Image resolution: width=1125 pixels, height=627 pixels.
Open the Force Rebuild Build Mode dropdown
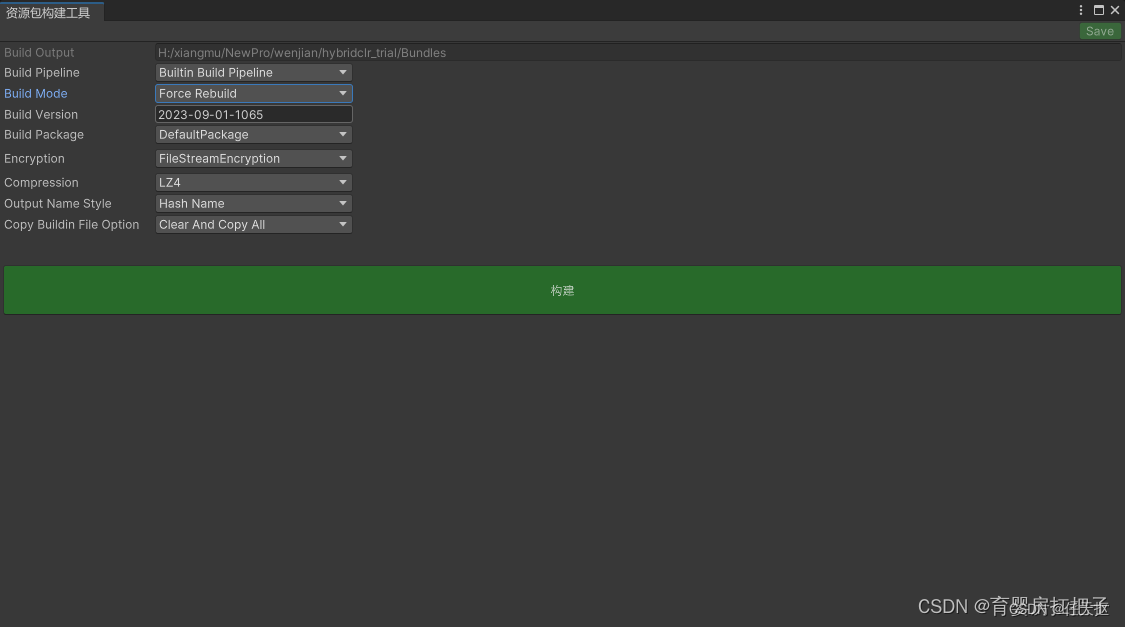pos(253,93)
